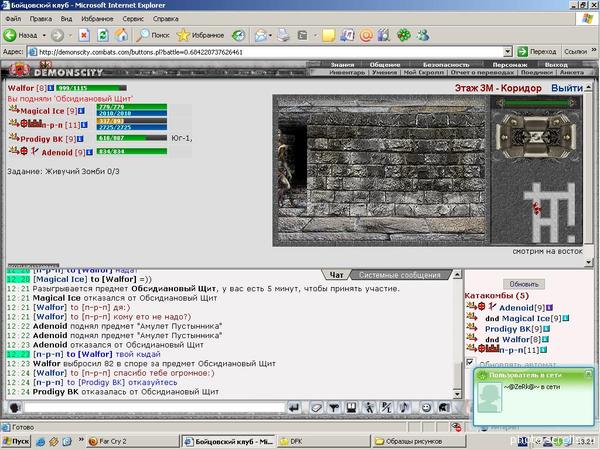Screen dimensions: 600x450
Task: Go back with the Назад button
Action: (x=21, y=35)
